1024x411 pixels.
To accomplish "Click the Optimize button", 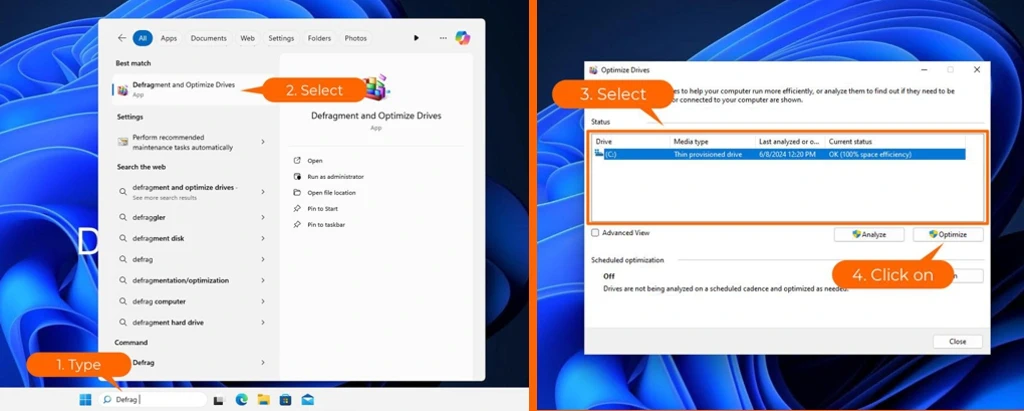I will (948, 235).
